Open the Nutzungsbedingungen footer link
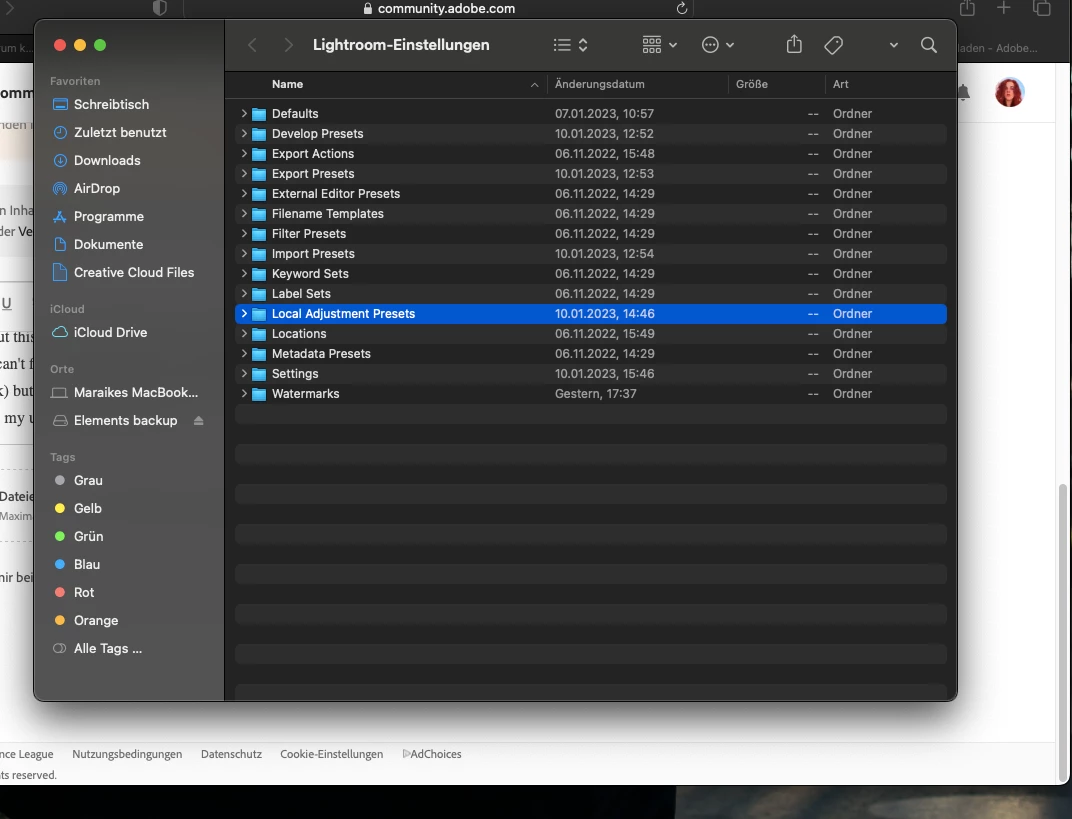1072x819 pixels. (x=127, y=754)
